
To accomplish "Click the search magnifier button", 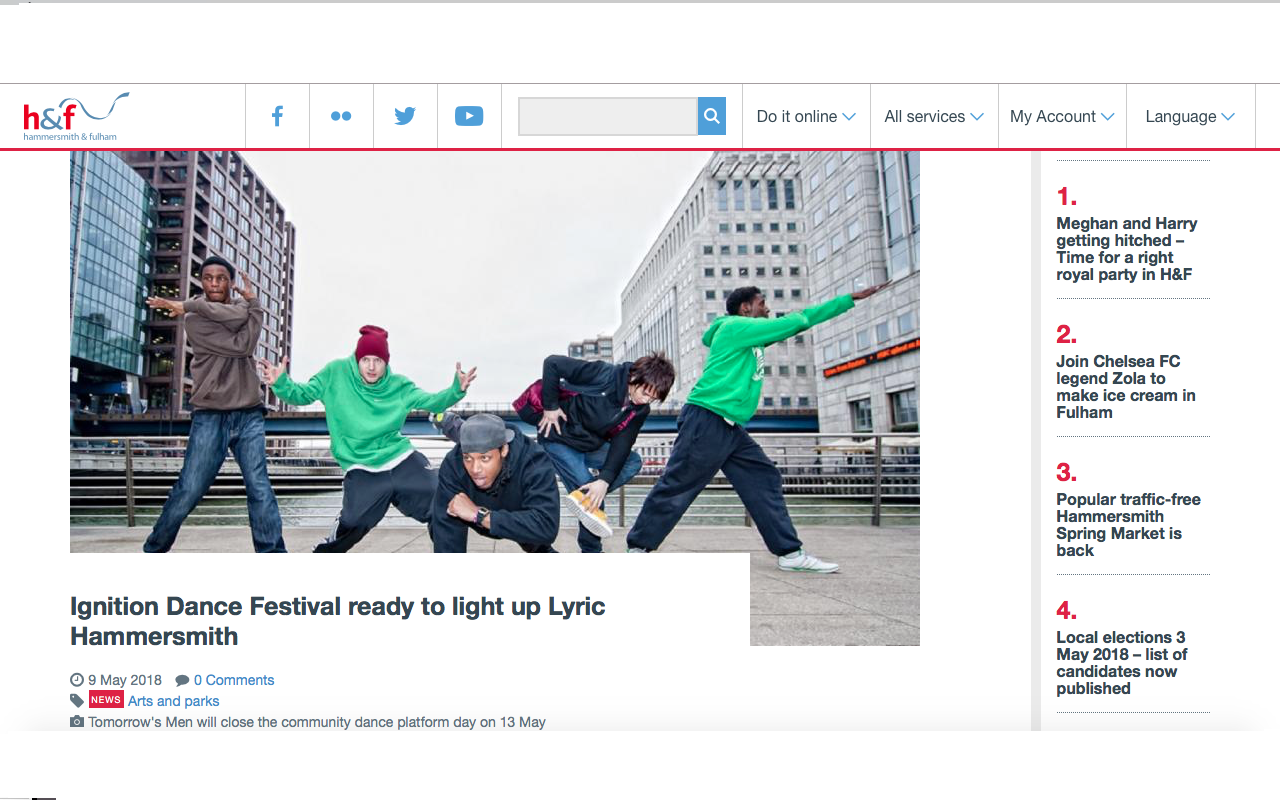I will point(711,116).
